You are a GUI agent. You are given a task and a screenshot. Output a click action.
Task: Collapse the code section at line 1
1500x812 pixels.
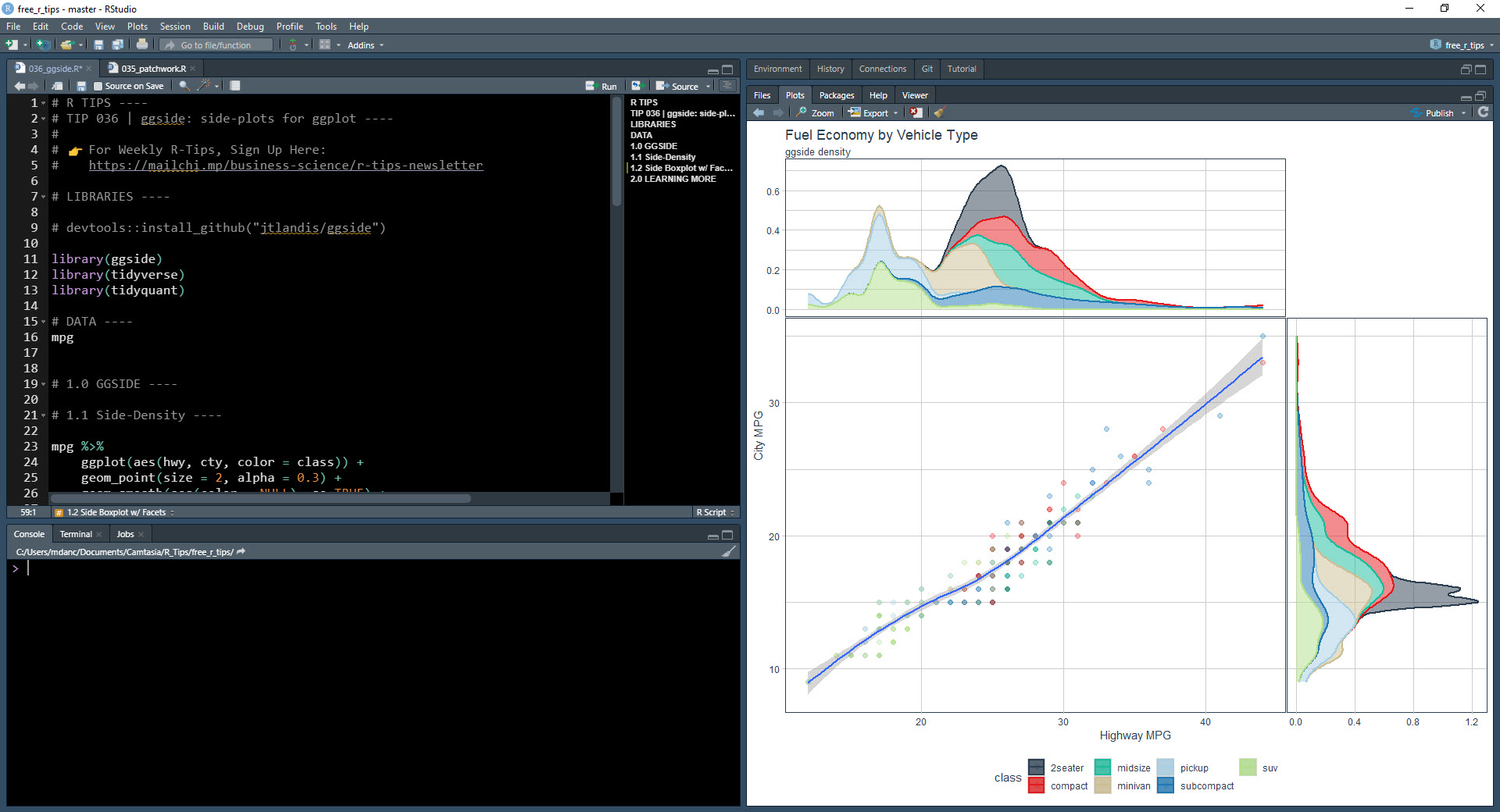coord(44,103)
